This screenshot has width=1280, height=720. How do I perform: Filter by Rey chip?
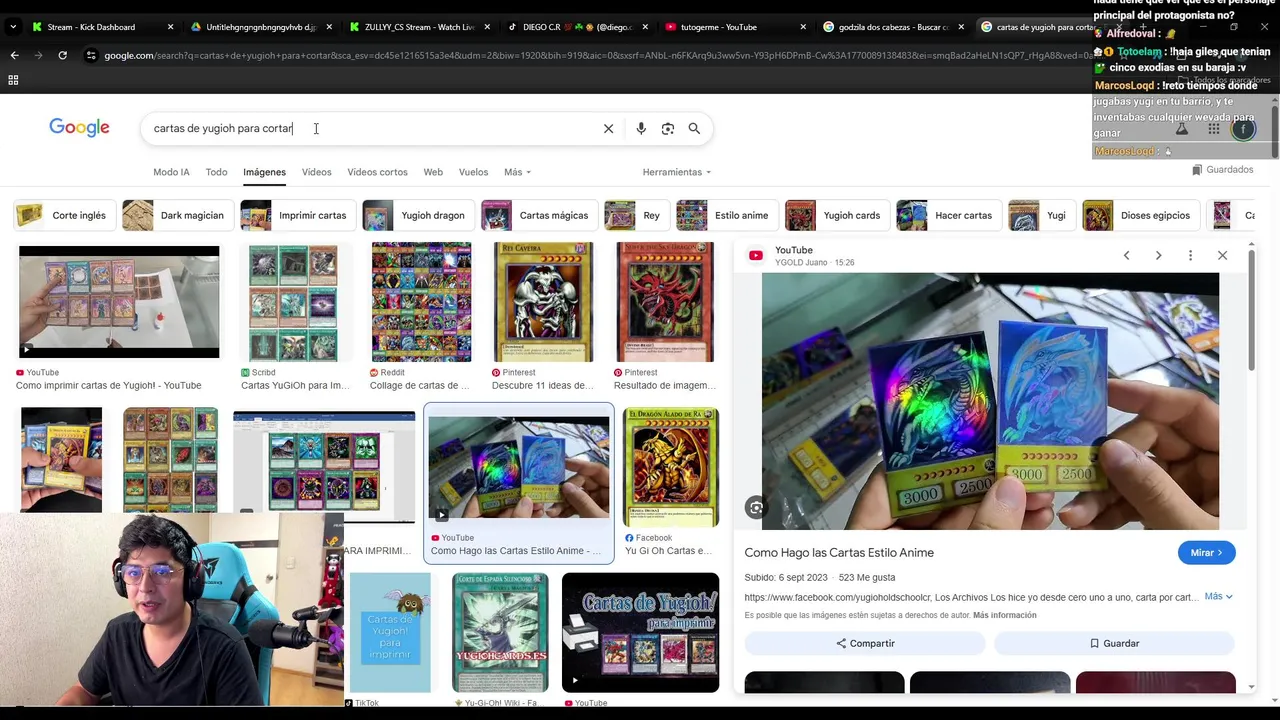click(x=635, y=215)
